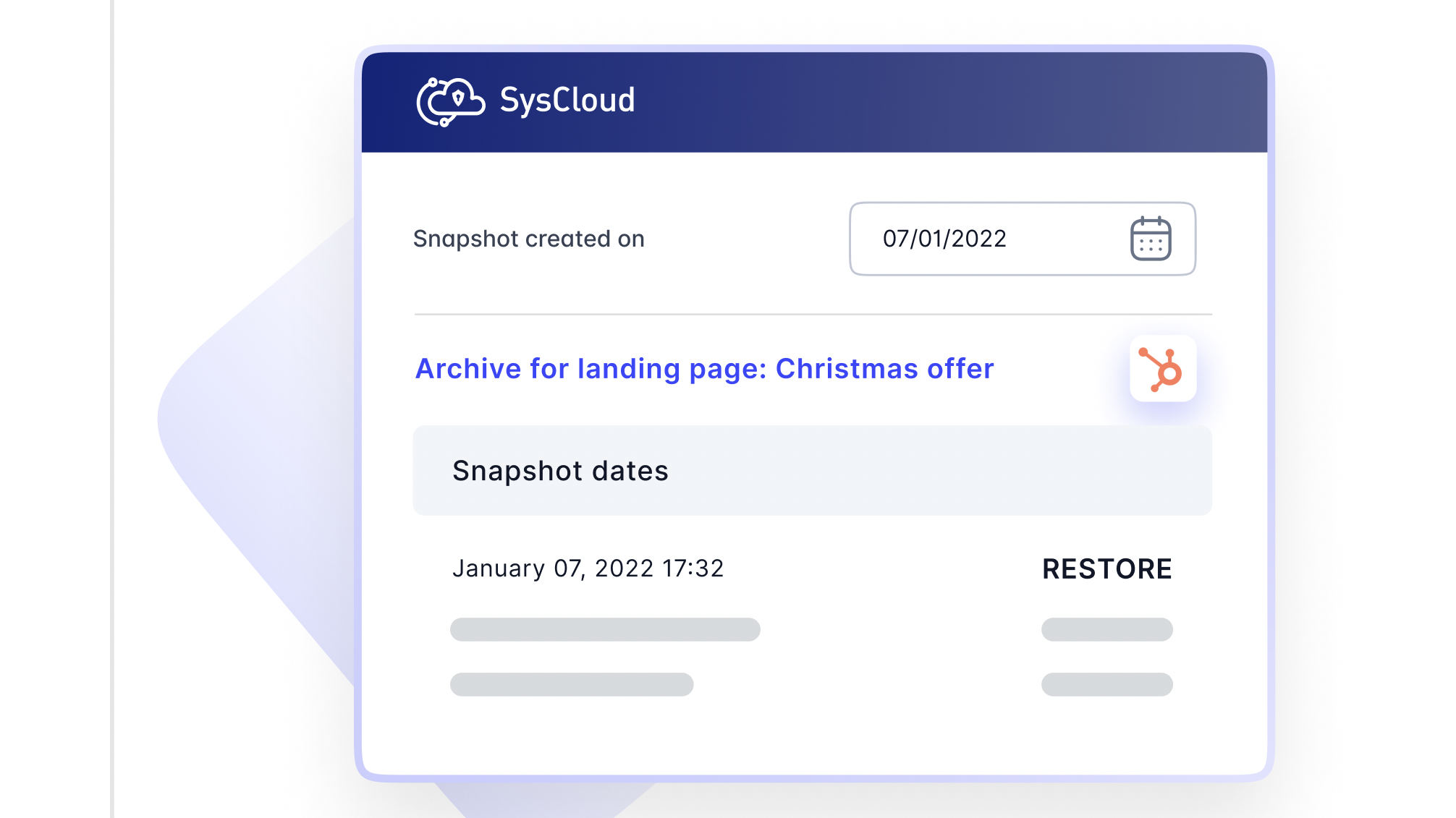Open the landing page: Christmas offer archive link
The width and height of the screenshot is (1456, 818).
tap(704, 369)
